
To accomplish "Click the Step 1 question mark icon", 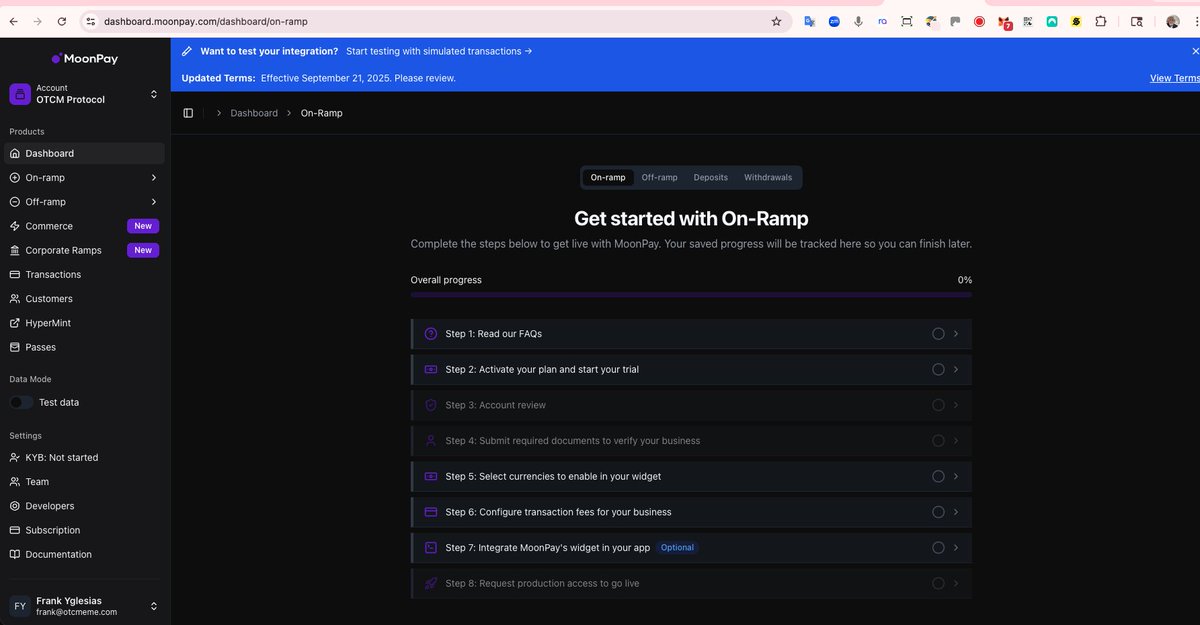I will coord(431,334).
